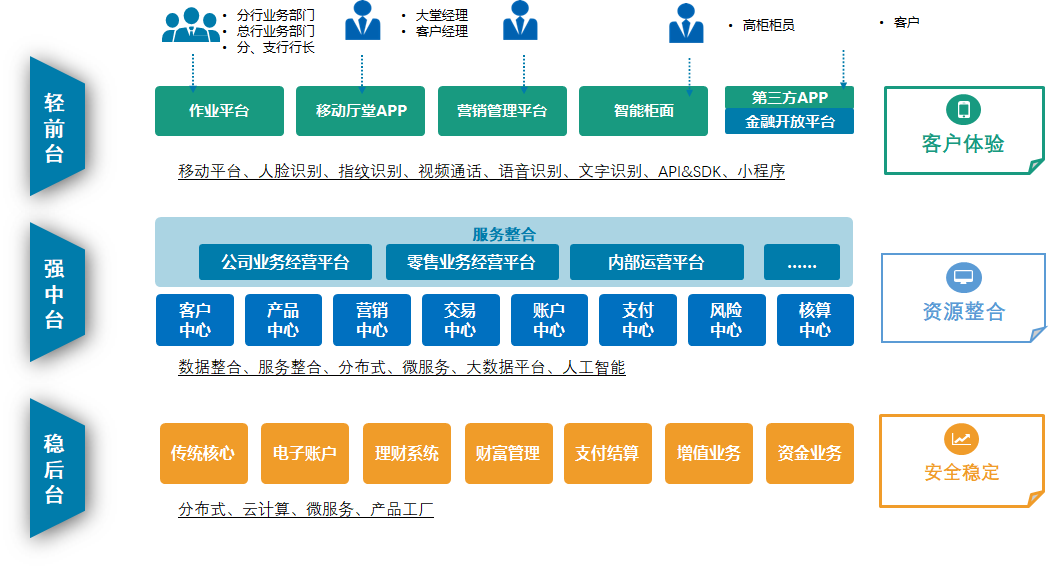Screen dimensions: 1049x573
Task: Select the 稳后台 arrow banner
Action: (x=55, y=468)
